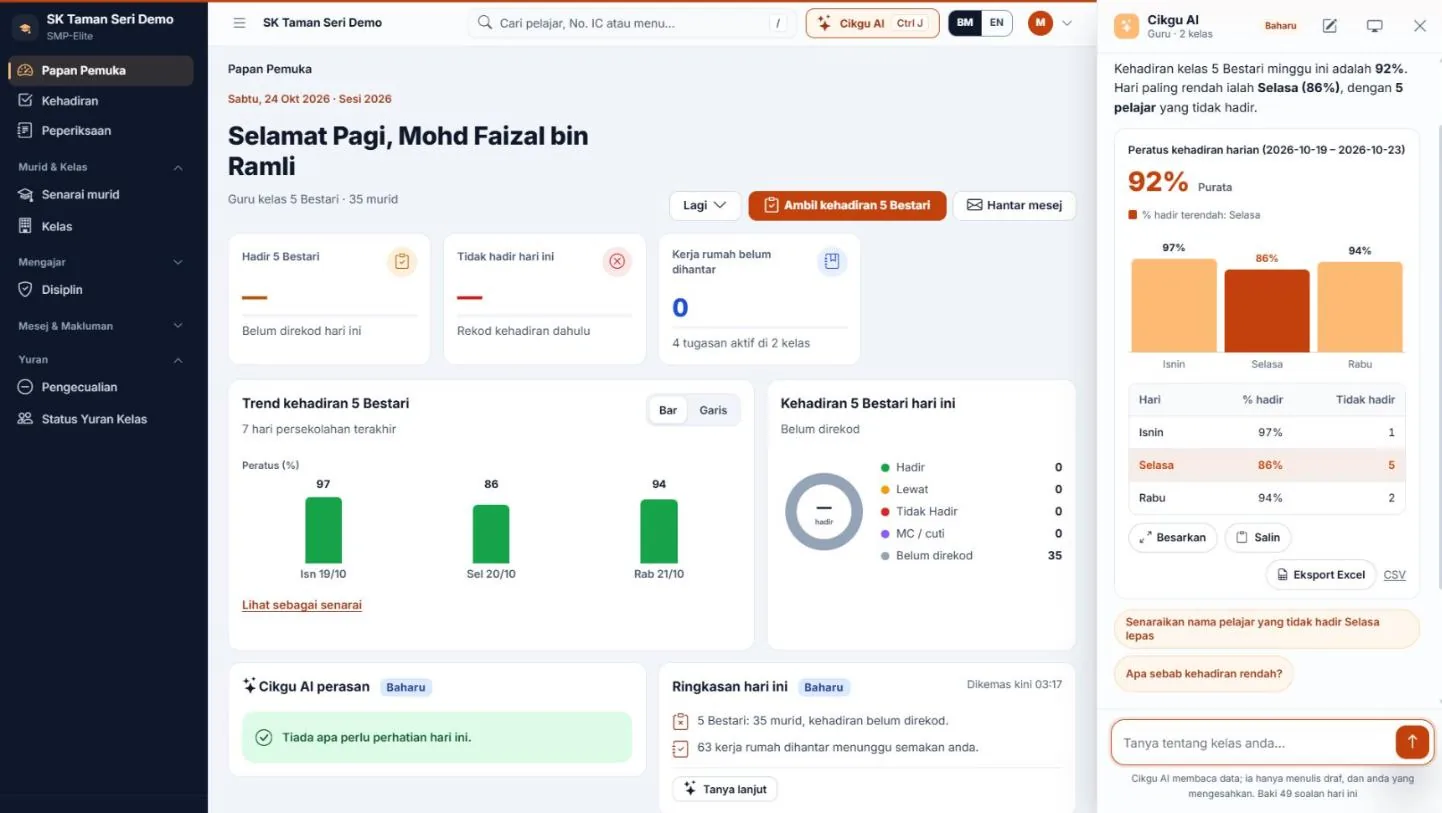
Task: Open Peperiksaan in sidebar
Action: click(x=100, y=131)
